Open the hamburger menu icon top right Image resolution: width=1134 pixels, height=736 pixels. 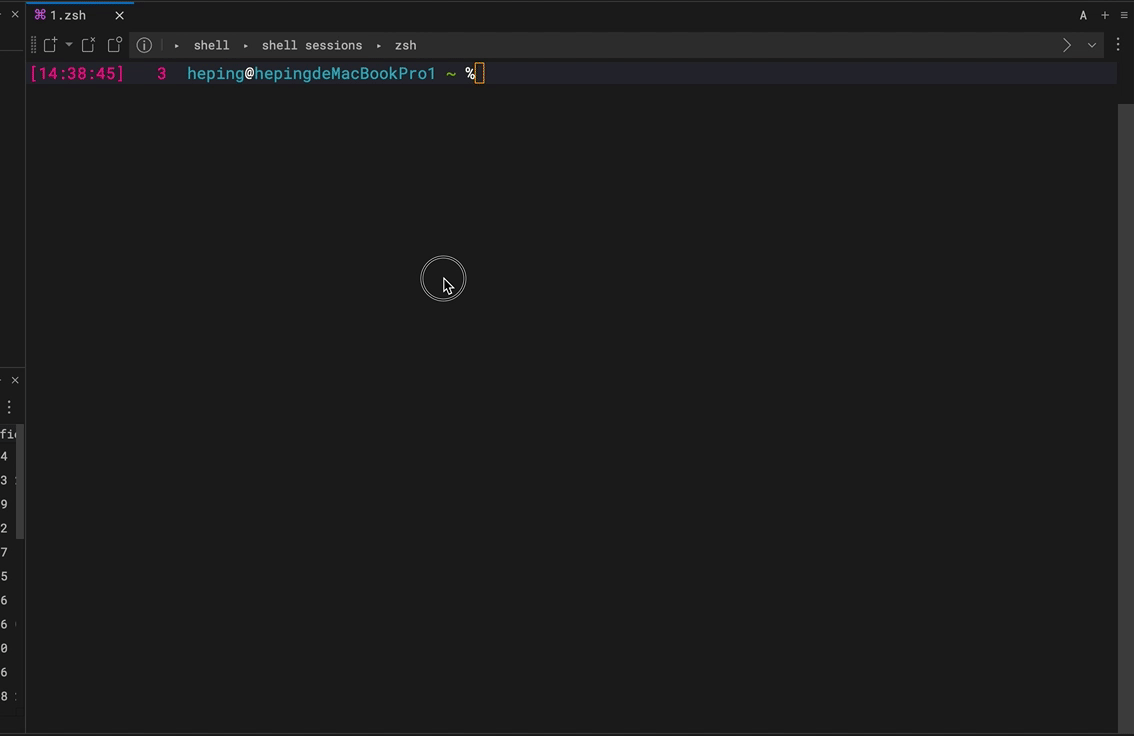[1124, 15]
